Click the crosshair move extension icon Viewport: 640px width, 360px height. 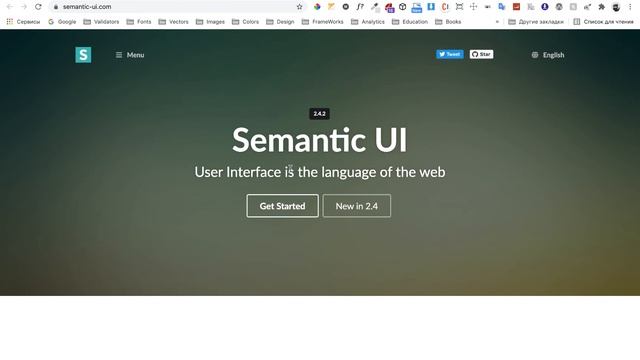[x=473, y=7]
